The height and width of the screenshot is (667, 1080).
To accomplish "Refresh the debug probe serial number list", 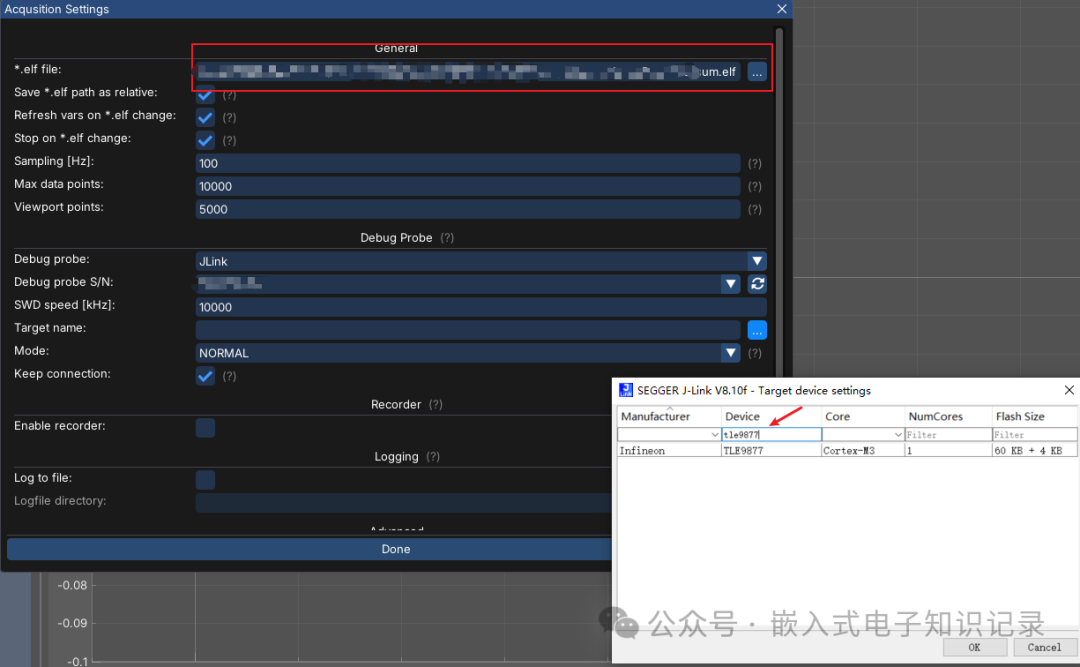I will click(x=757, y=284).
